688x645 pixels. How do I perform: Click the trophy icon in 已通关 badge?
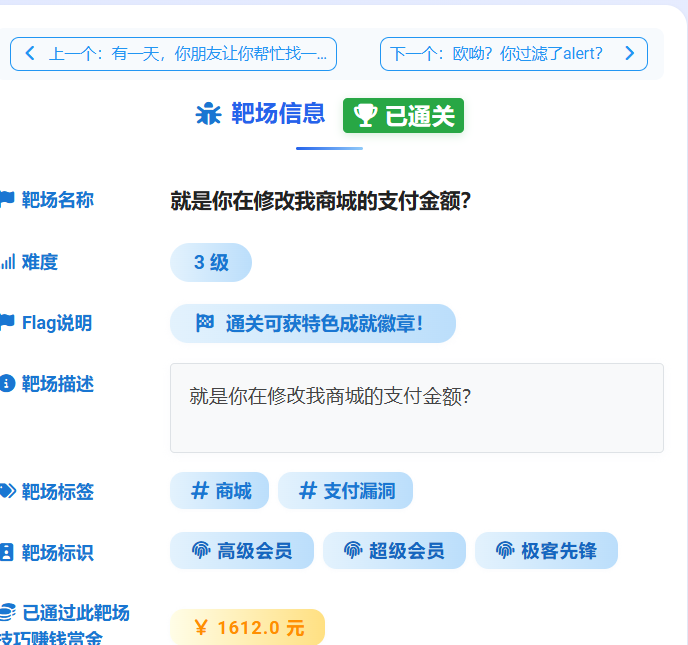click(365, 116)
